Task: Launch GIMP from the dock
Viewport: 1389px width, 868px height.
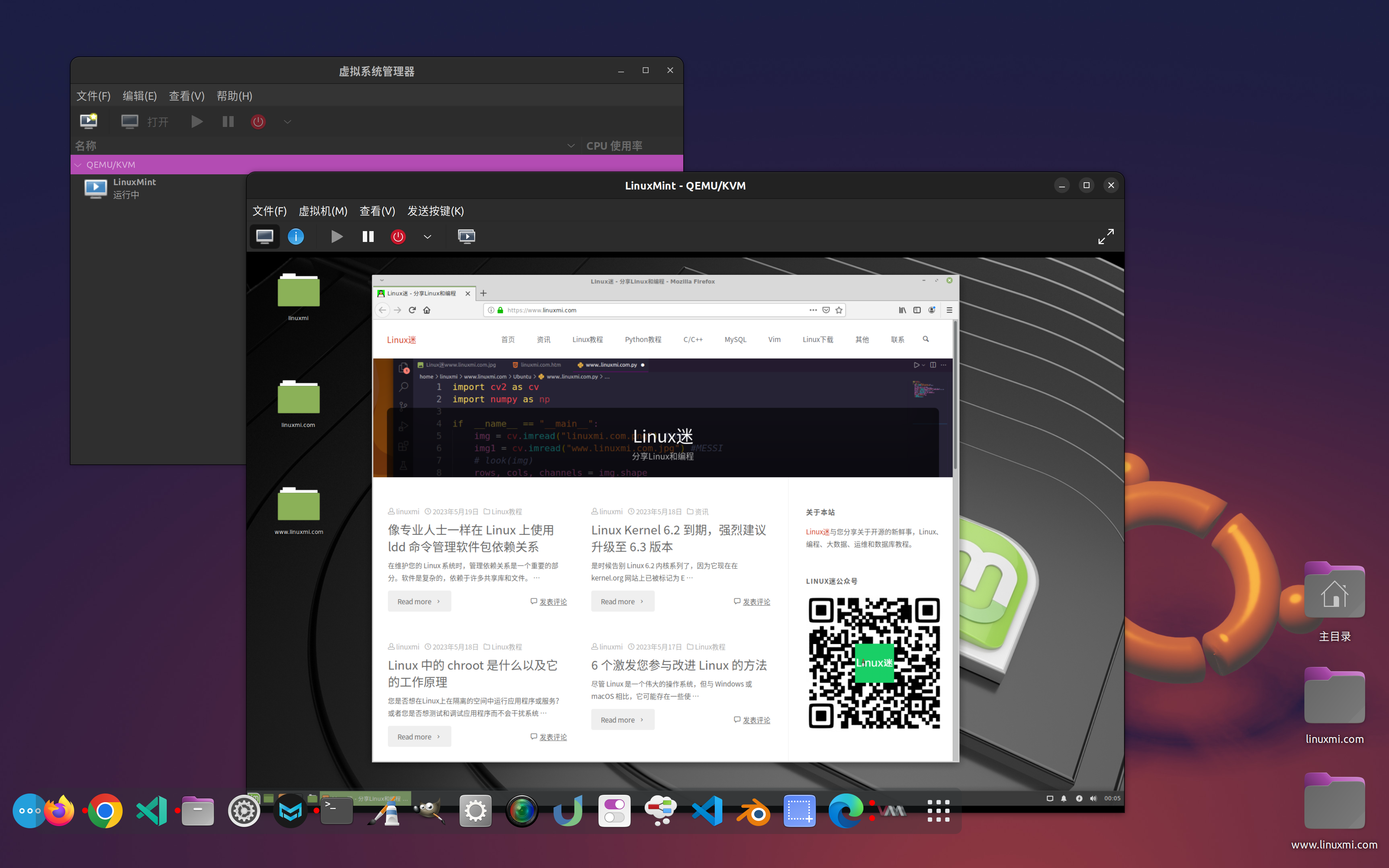Action: pyautogui.click(x=429, y=811)
